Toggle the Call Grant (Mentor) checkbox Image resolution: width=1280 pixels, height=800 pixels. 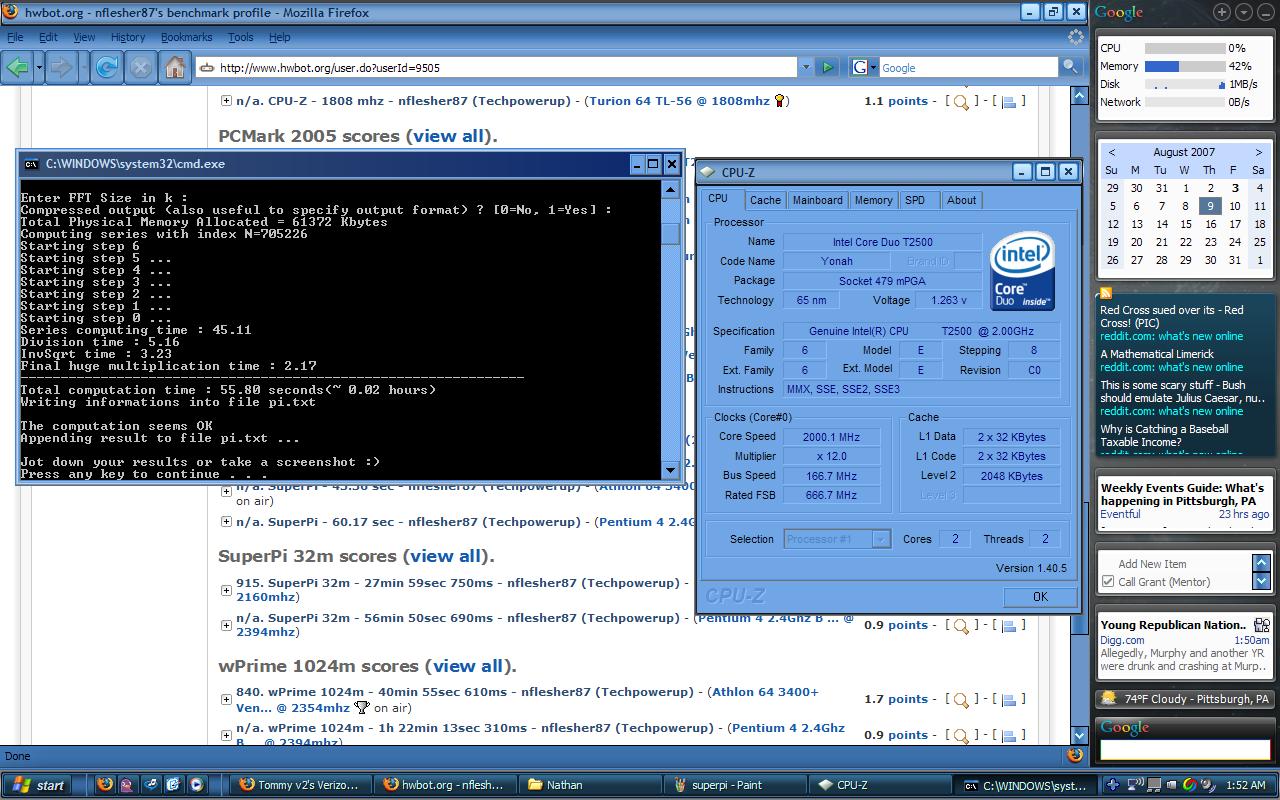coord(1108,582)
